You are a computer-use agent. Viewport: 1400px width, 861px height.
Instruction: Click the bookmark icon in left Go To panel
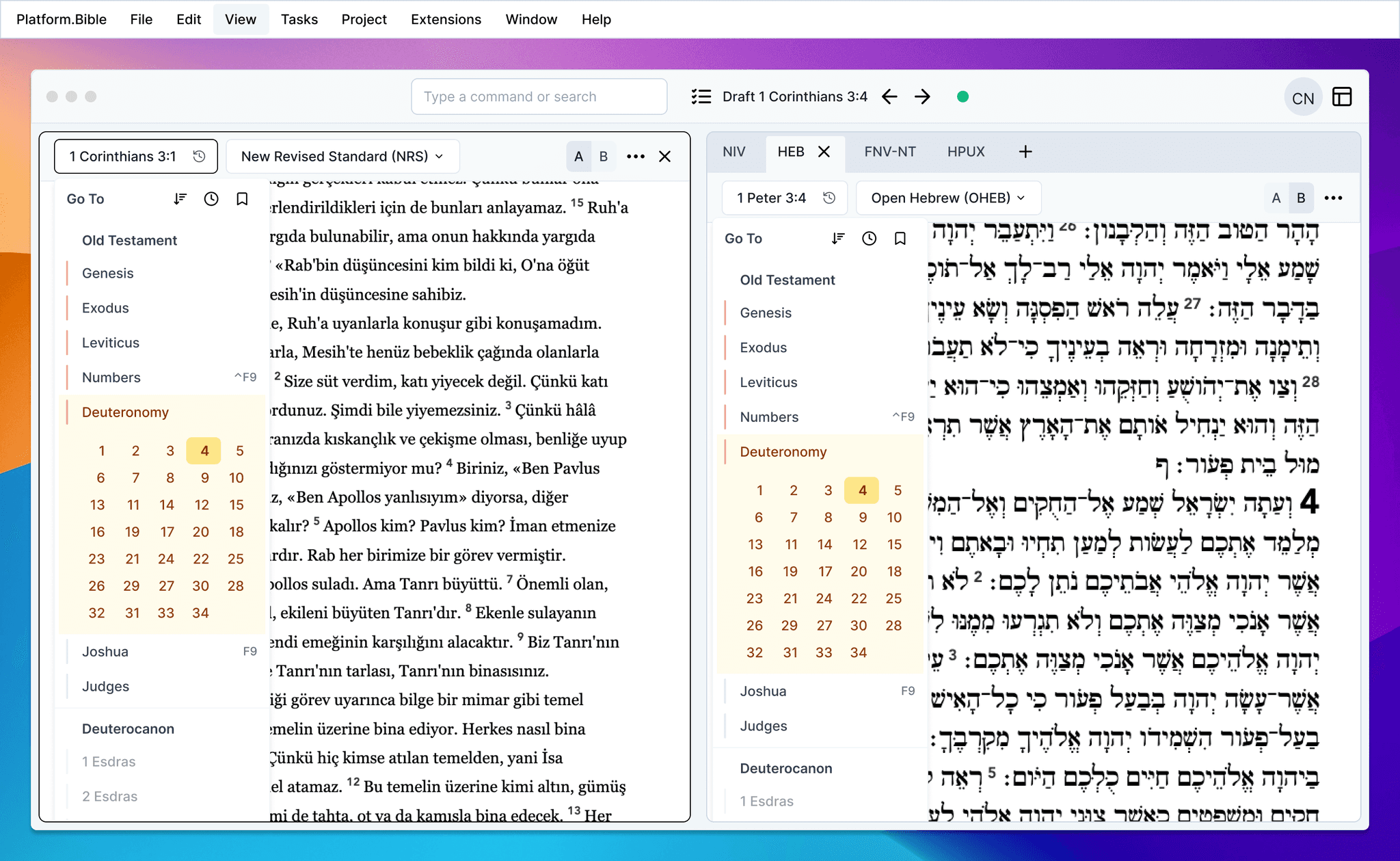241,198
